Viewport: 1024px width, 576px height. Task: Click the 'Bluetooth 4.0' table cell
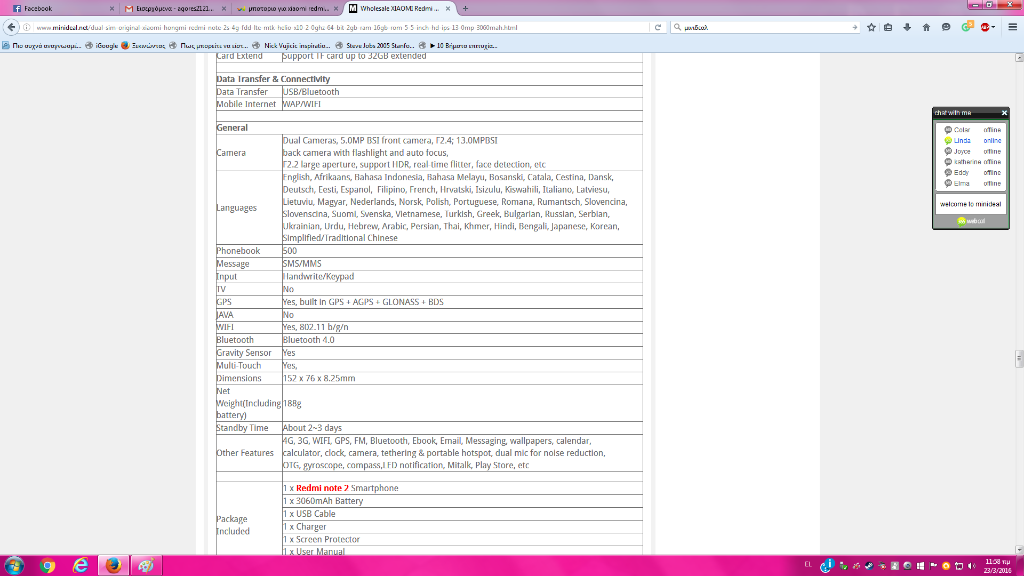click(x=462, y=340)
